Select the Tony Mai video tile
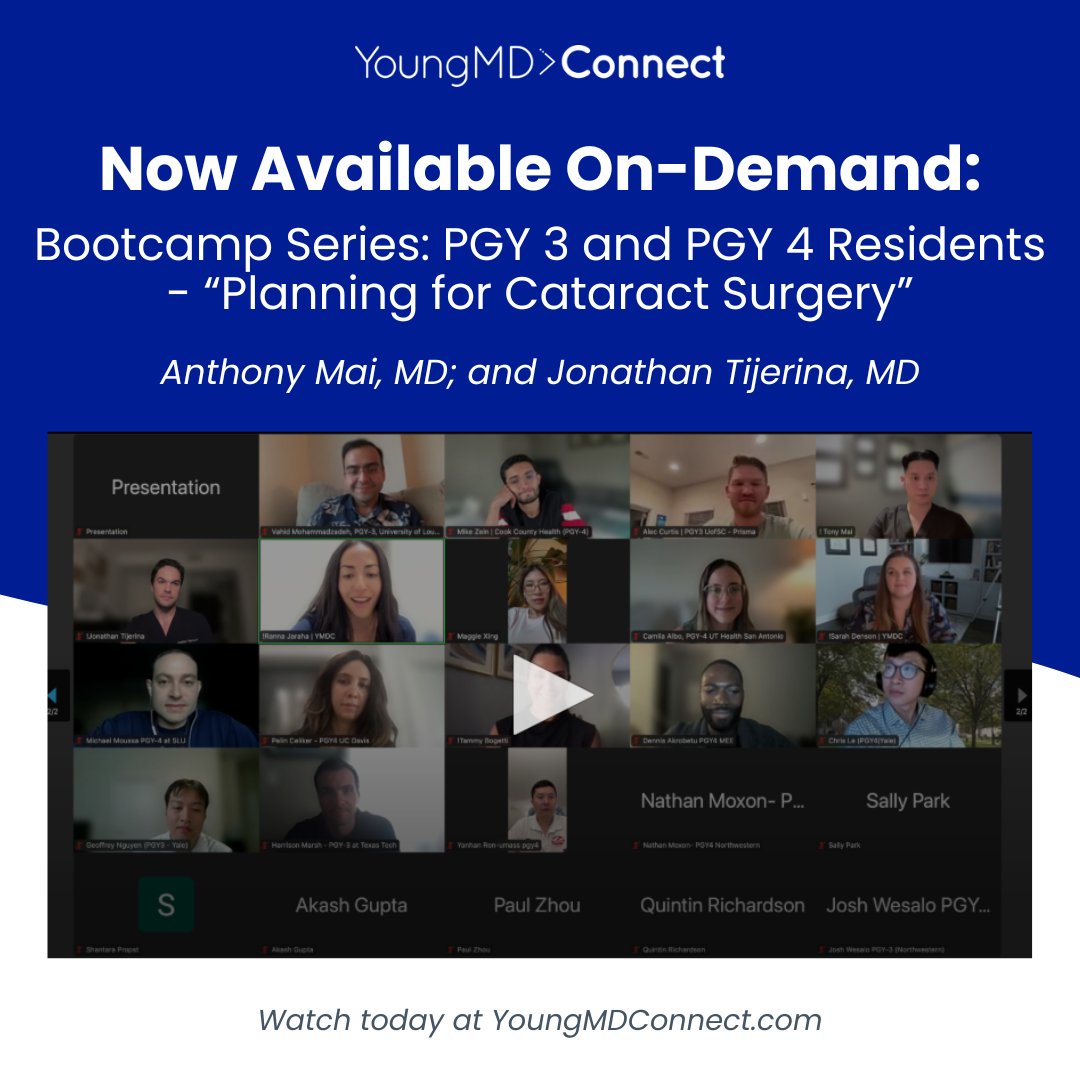Screen dimensions: 1080x1080 908,486
